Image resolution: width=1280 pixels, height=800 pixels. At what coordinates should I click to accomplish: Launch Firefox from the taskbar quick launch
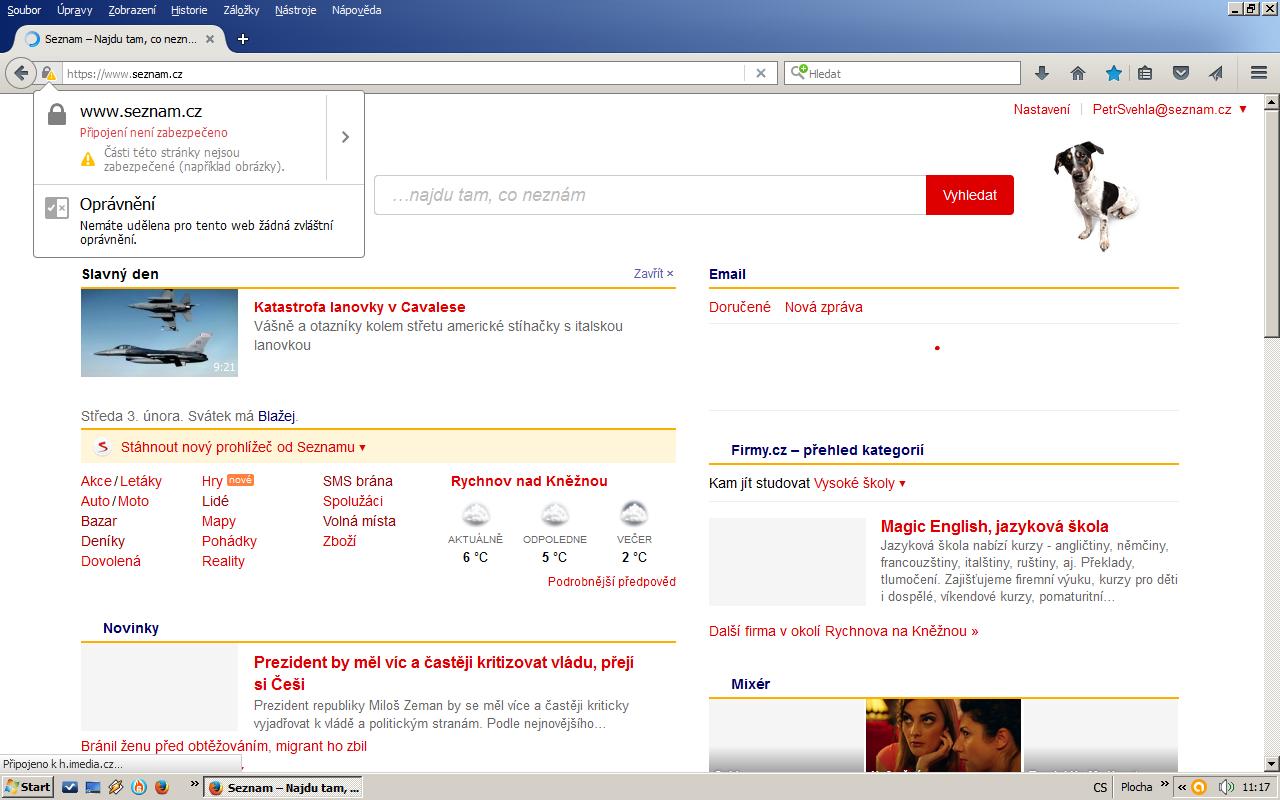[161, 787]
